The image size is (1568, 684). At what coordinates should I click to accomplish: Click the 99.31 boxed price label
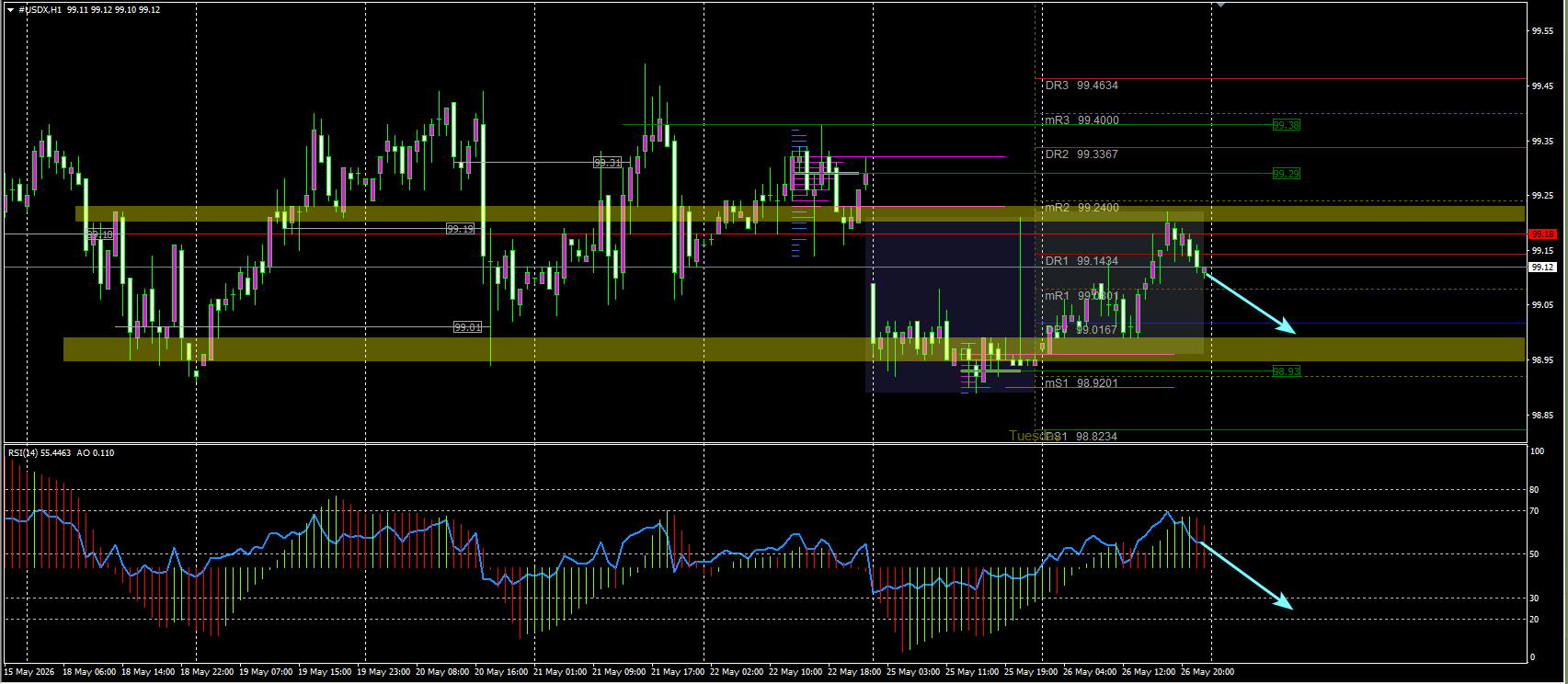pos(607,163)
